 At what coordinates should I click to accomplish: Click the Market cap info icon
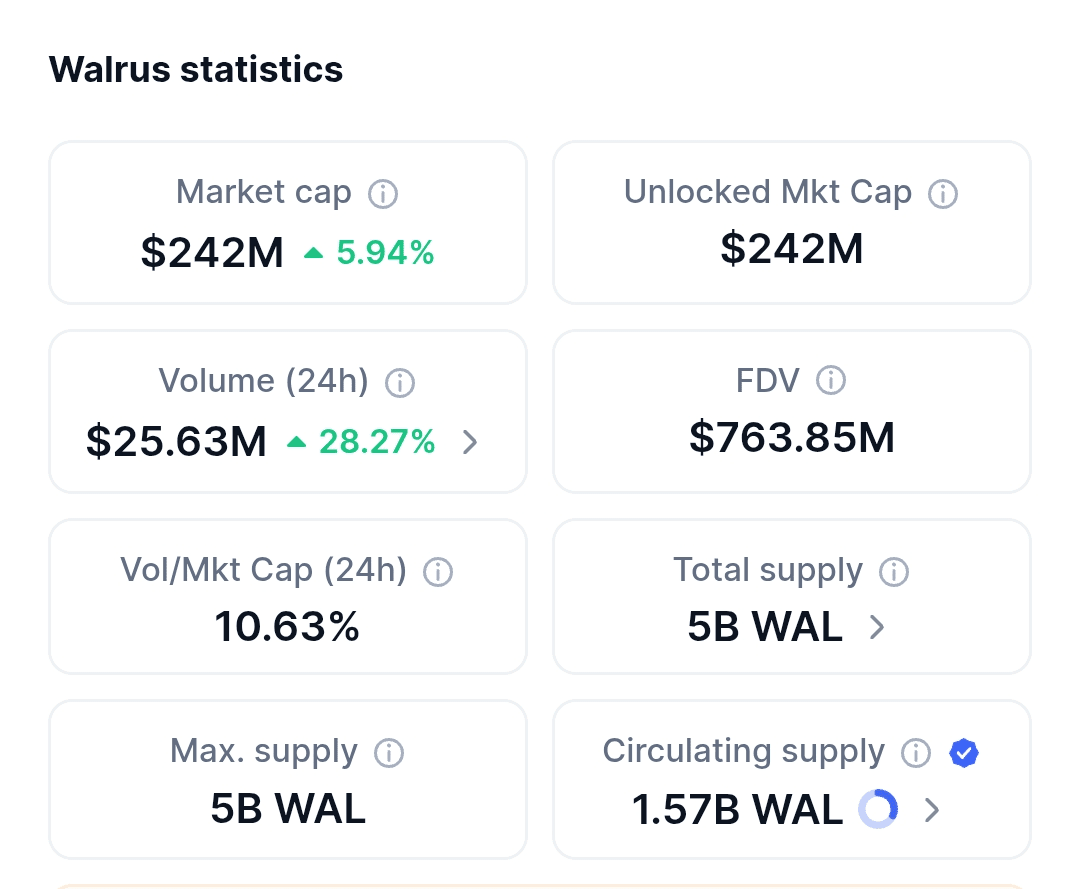pyautogui.click(x=383, y=193)
